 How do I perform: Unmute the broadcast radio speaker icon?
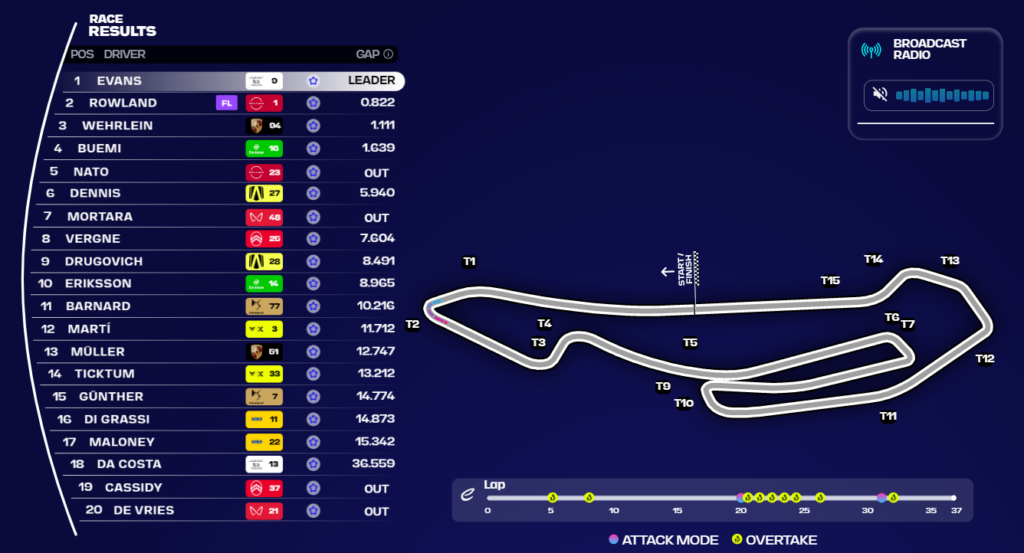pos(880,95)
